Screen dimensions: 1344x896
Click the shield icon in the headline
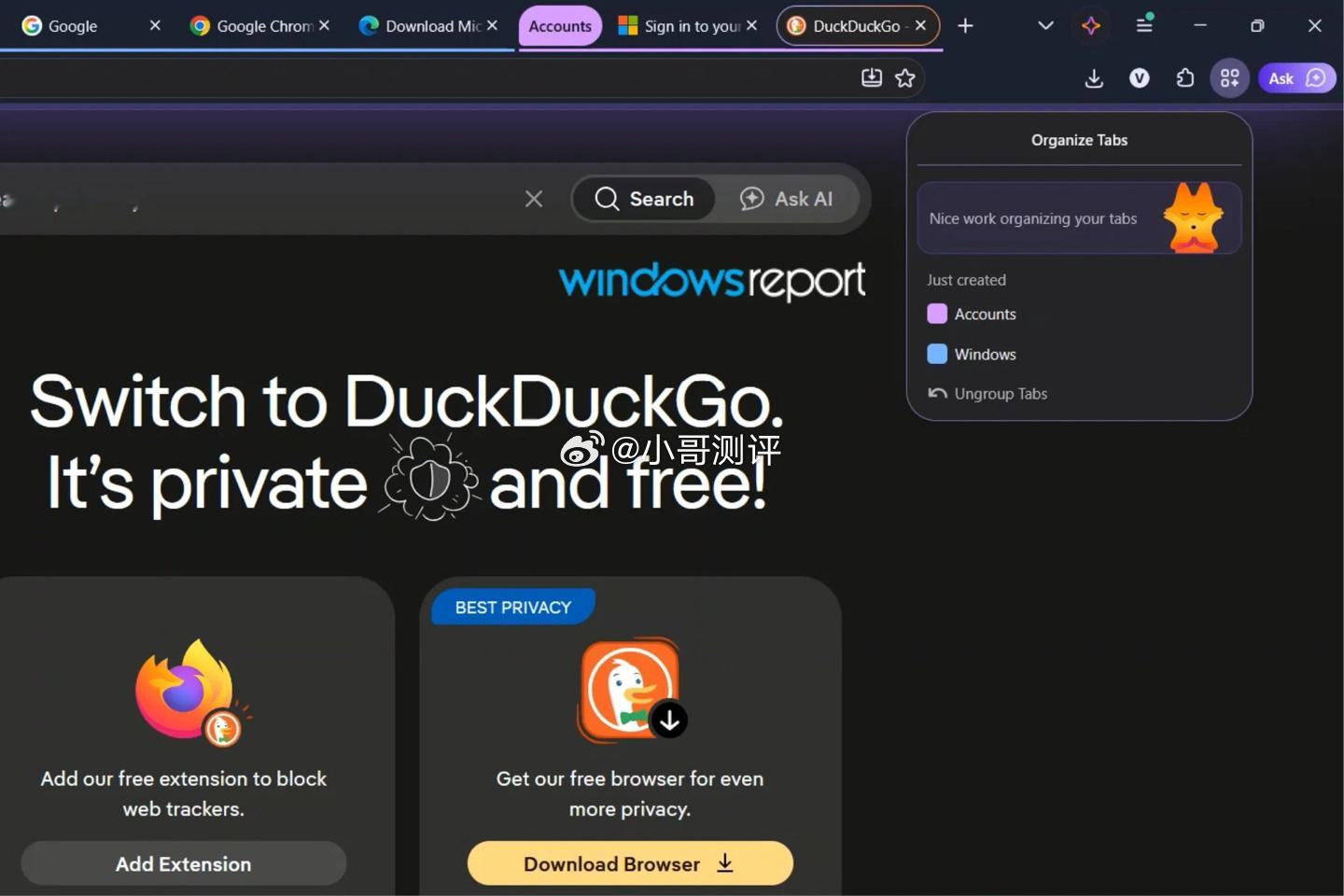coord(429,478)
